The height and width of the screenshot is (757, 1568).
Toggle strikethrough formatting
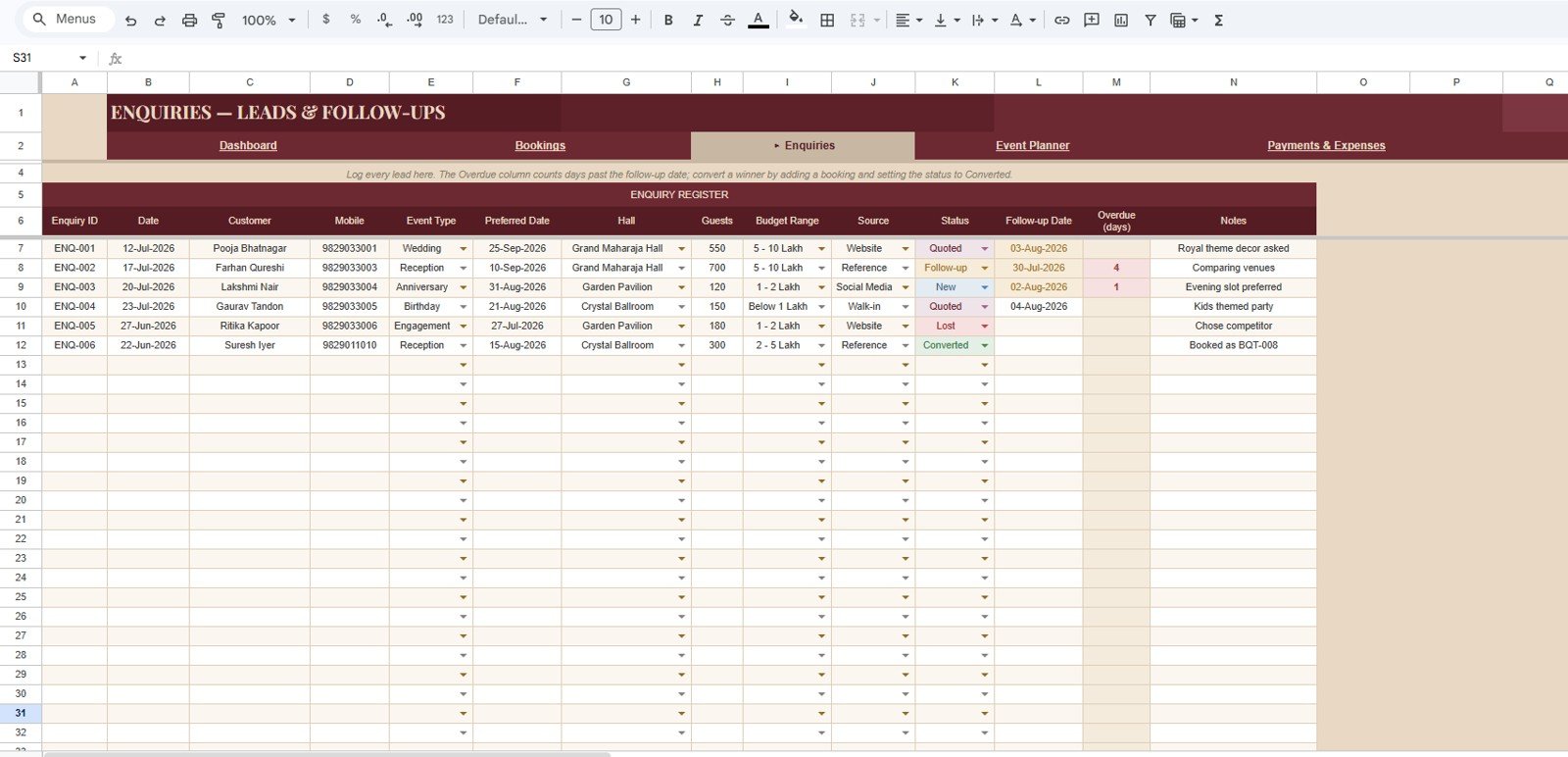pyautogui.click(x=727, y=20)
